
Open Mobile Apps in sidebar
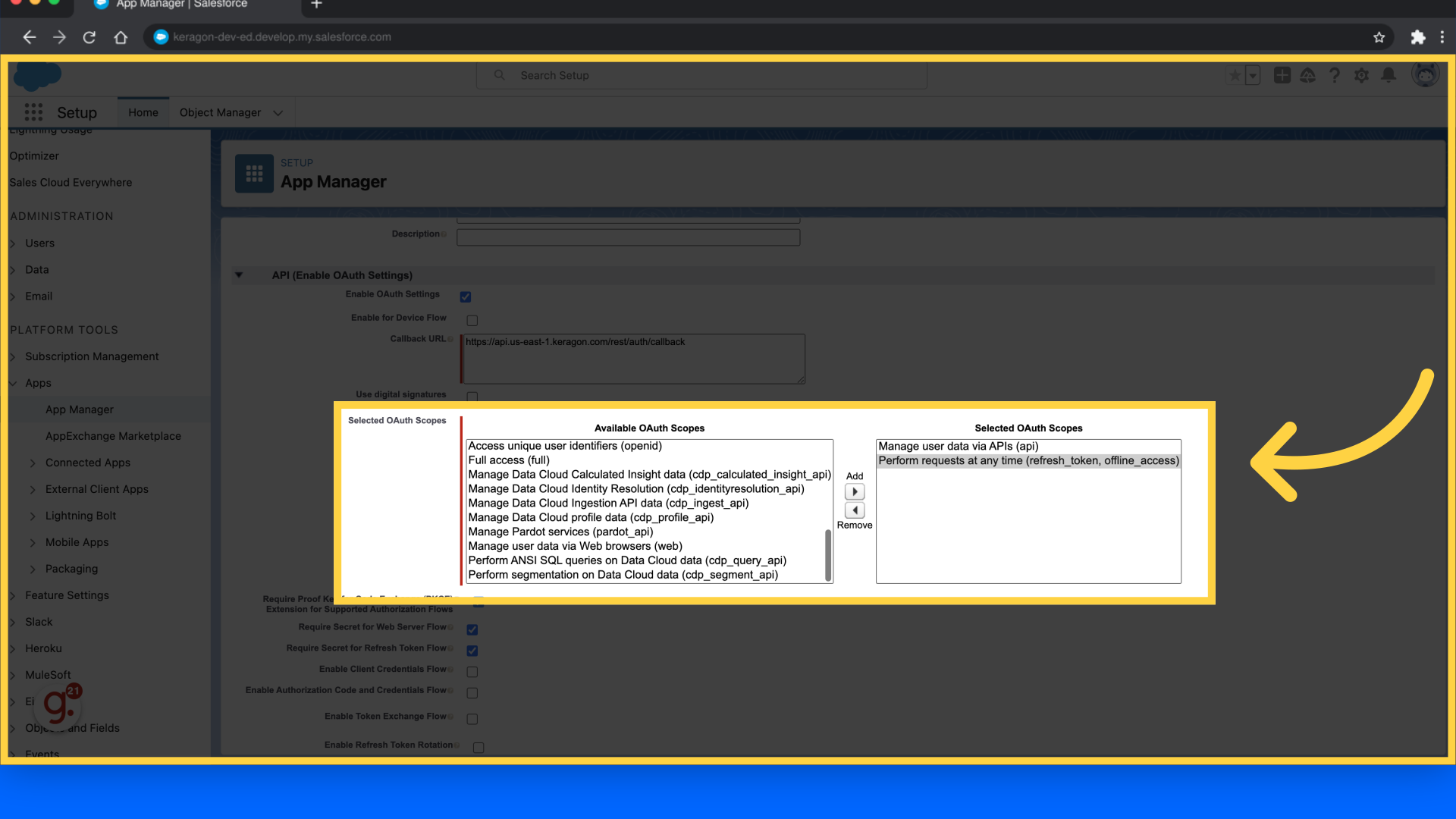coord(77,542)
